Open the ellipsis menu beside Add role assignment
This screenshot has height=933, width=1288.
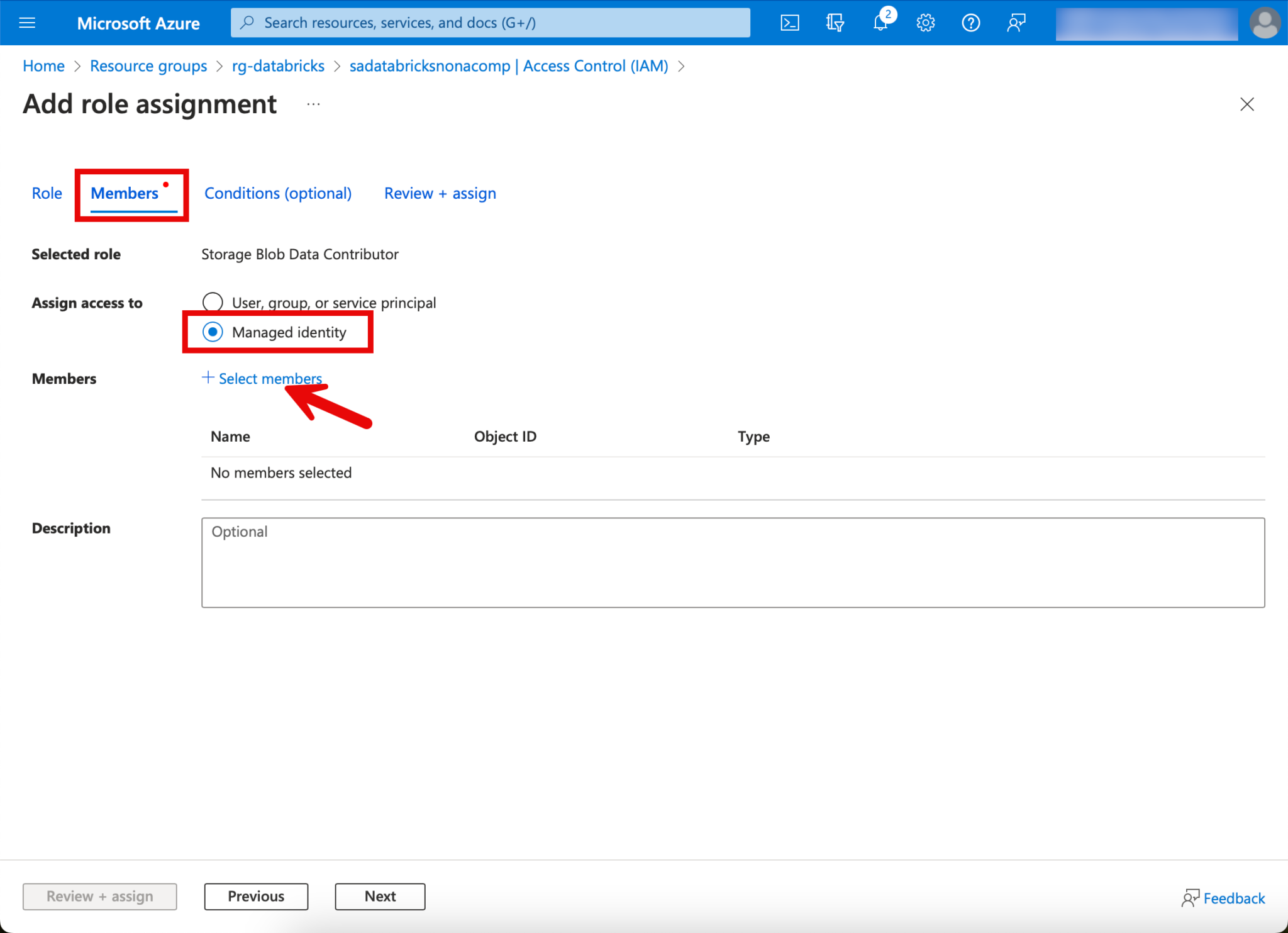313,104
